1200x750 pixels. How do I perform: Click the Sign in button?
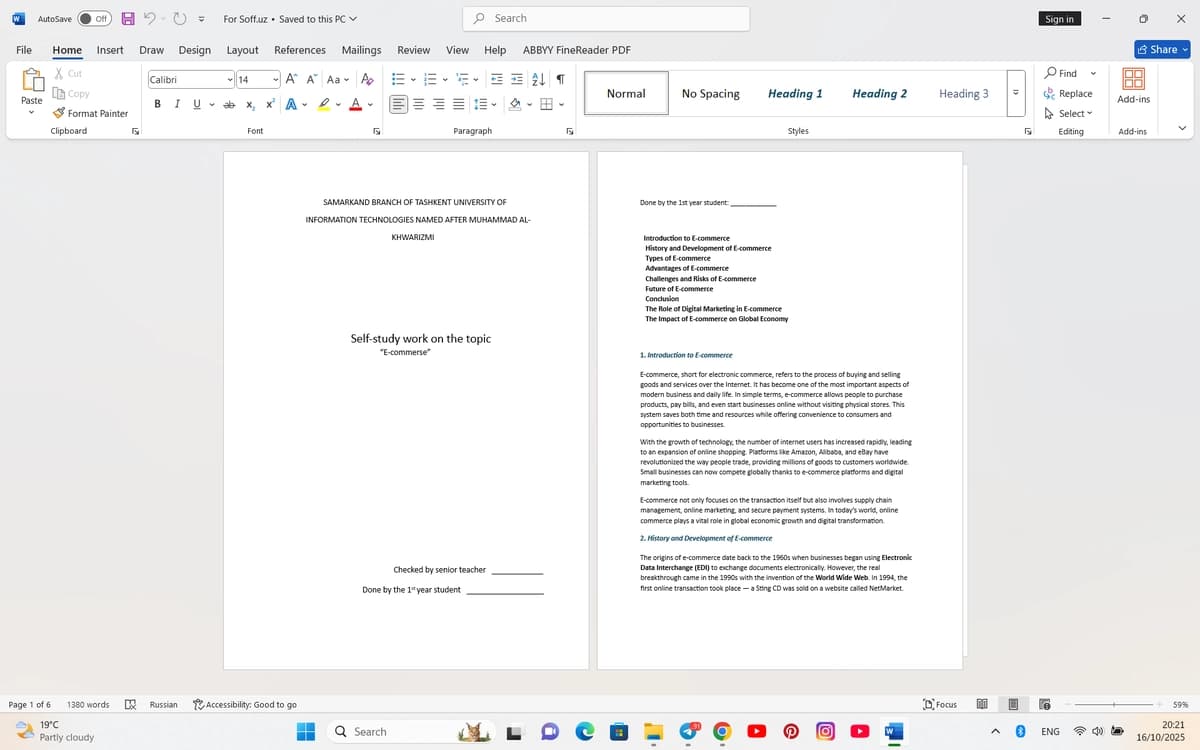coord(1059,19)
